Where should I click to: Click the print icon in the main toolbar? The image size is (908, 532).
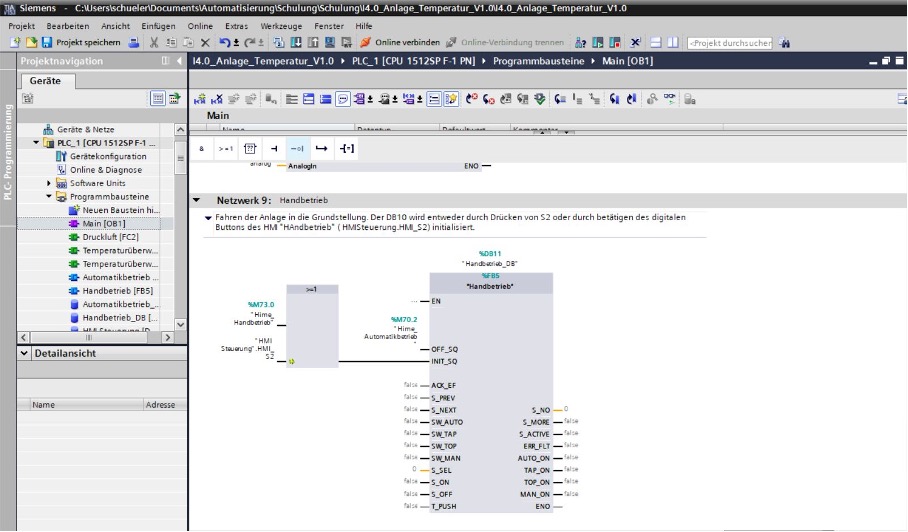pyautogui.click(x=134, y=43)
